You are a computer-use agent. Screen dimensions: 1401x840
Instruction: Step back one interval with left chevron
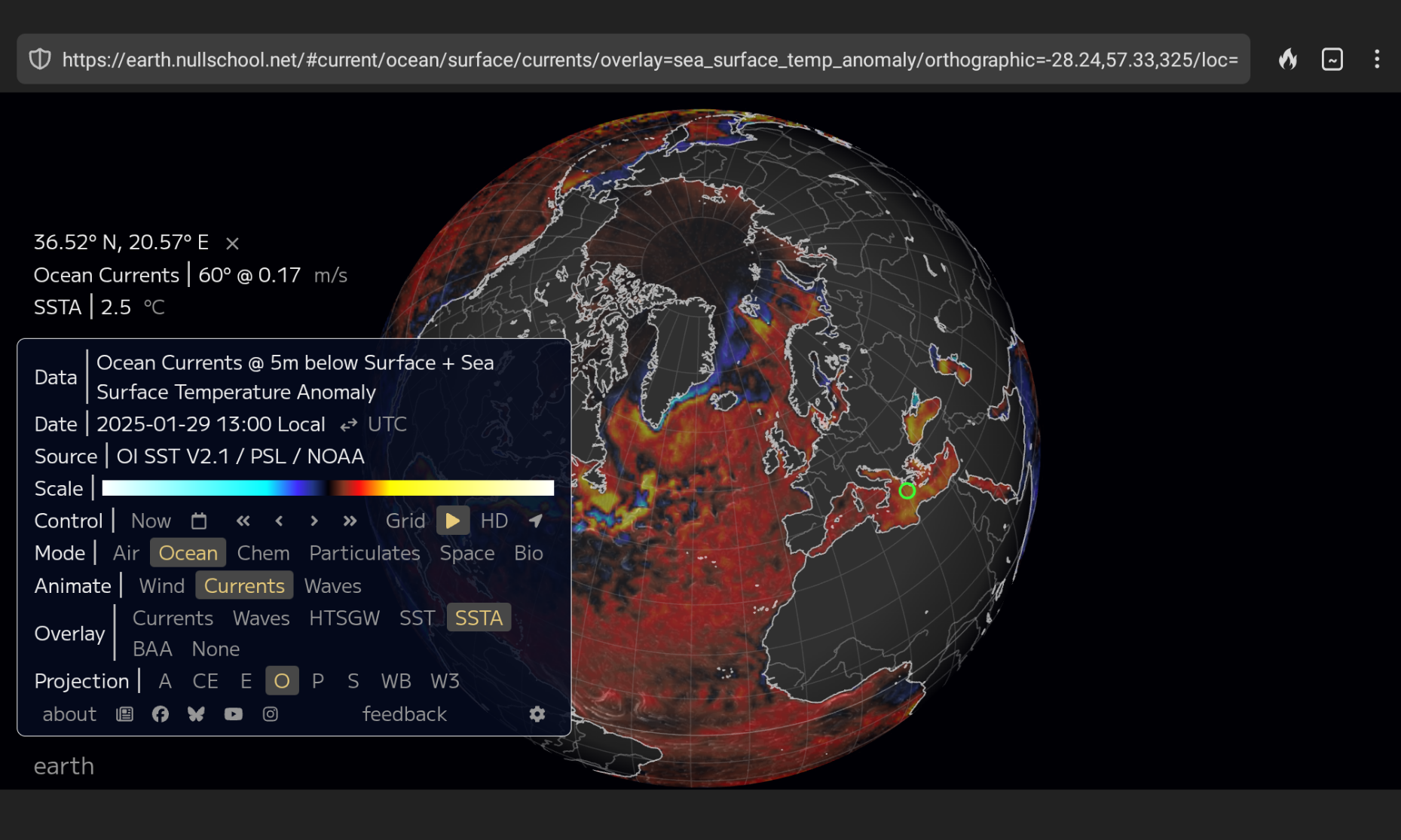coord(279,521)
